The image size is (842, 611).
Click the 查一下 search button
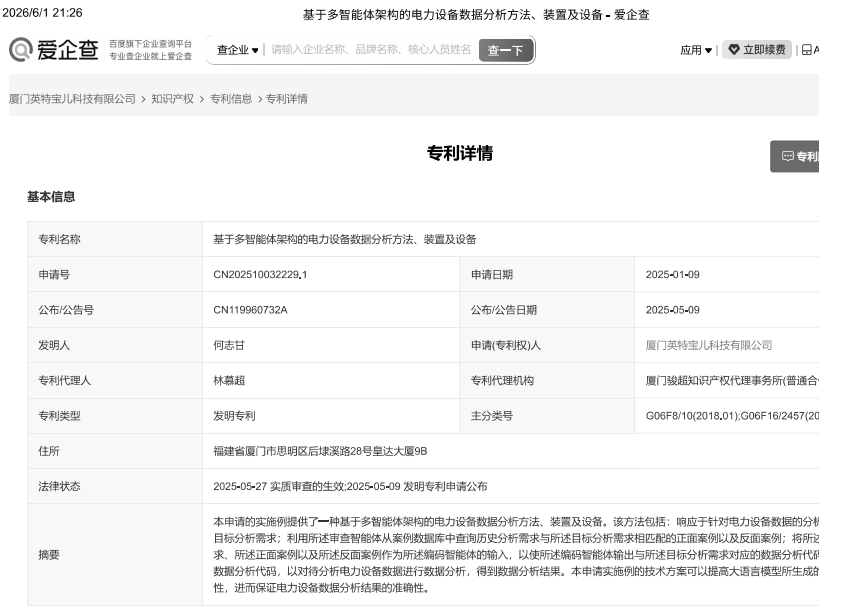pyautogui.click(x=505, y=50)
